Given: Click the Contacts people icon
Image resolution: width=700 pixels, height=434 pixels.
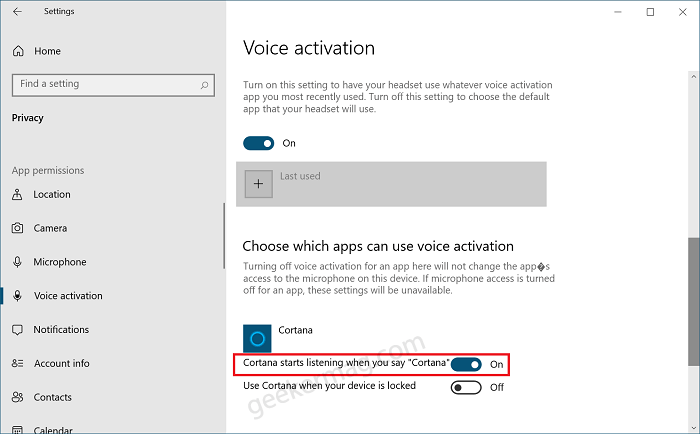Looking at the screenshot, I should coord(17,397).
